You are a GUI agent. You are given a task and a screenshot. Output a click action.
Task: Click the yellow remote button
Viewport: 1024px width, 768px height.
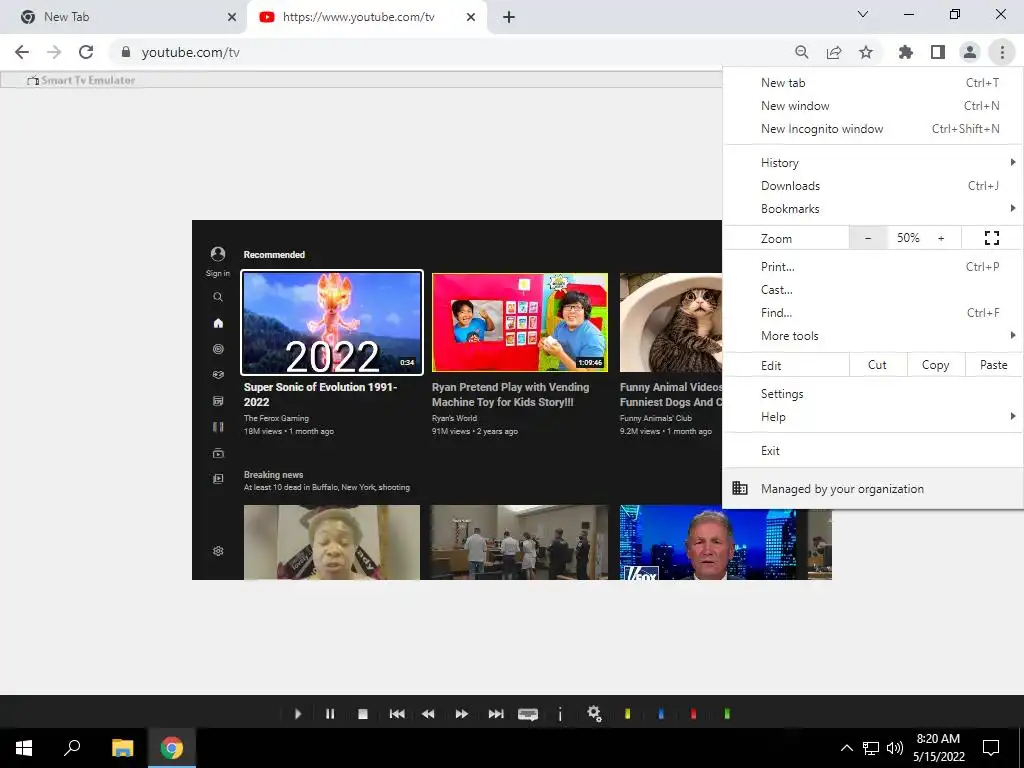(628, 714)
